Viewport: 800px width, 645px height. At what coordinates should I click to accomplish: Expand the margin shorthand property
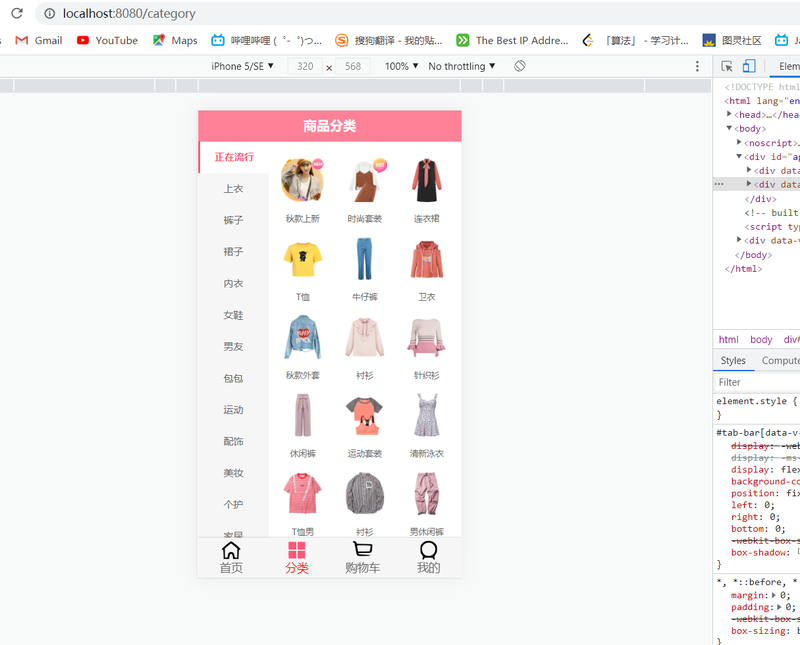(x=773, y=595)
